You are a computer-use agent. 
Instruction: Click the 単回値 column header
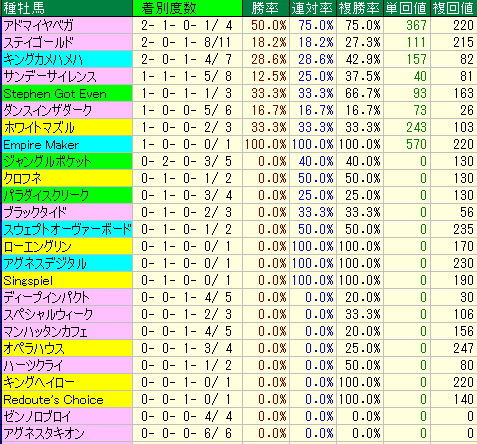pos(407,8)
